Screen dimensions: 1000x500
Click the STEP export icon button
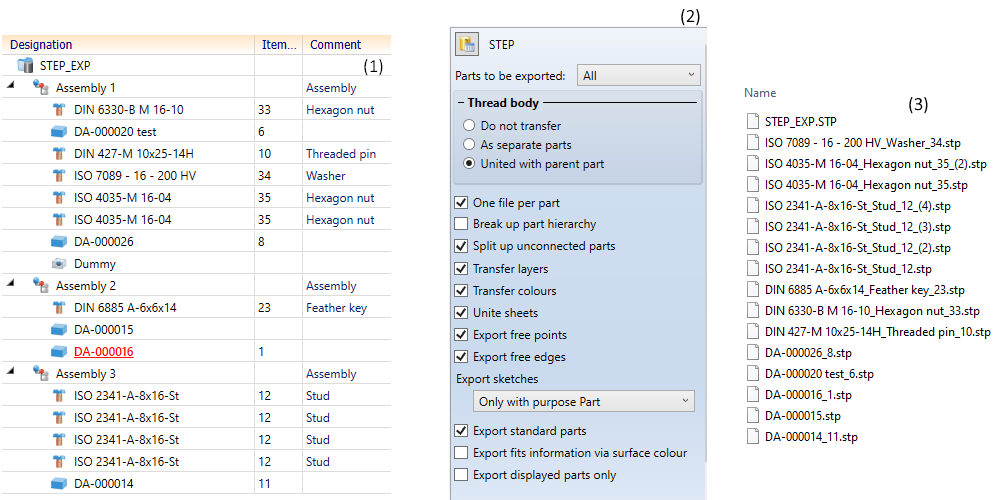point(467,44)
